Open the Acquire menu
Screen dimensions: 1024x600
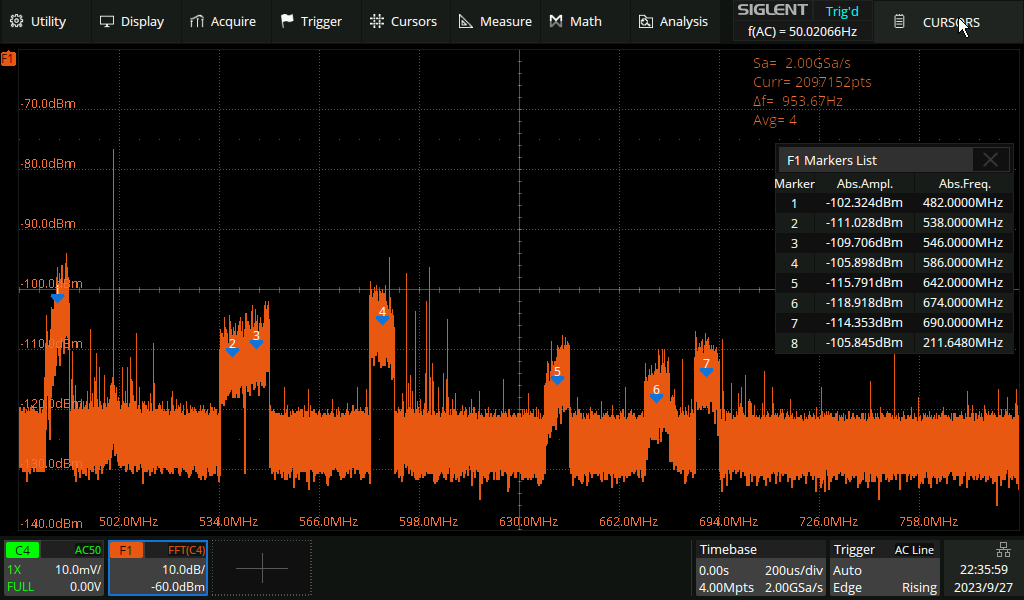click(x=223, y=21)
